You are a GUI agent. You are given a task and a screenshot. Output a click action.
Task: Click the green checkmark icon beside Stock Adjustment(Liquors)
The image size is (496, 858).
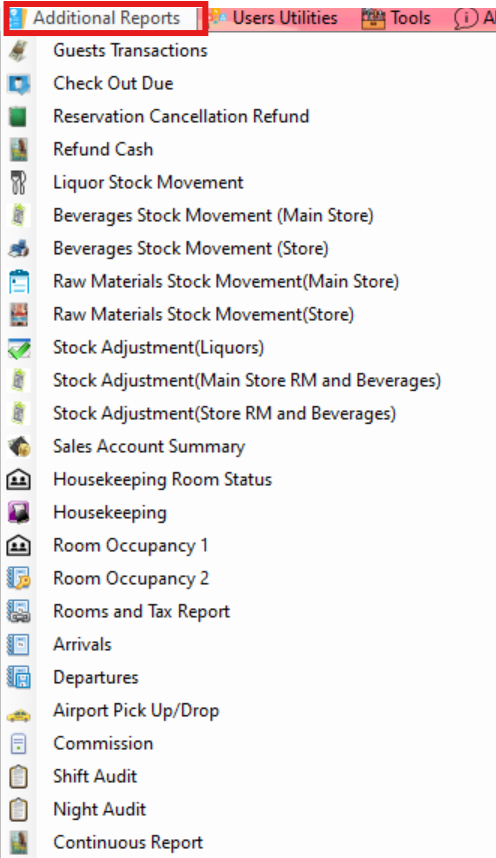click(x=19, y=348)
